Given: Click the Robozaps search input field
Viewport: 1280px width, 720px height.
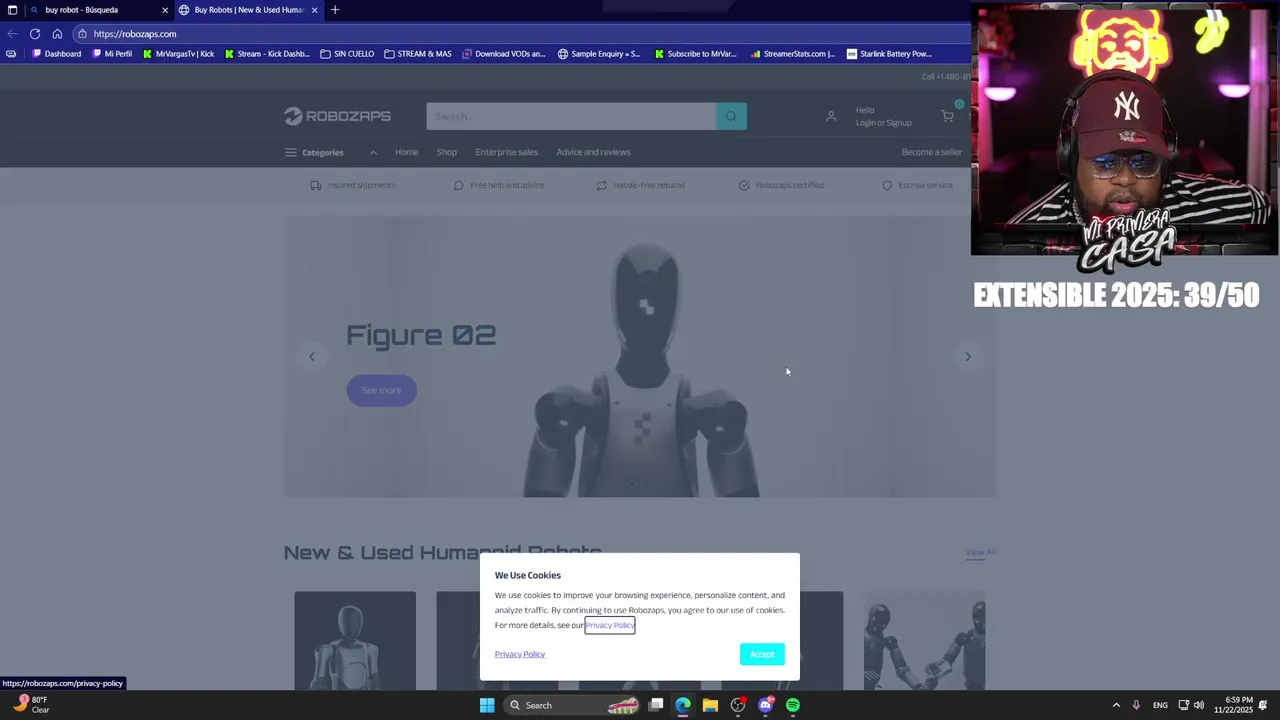Looking at the screenshot, I should (571, 116).
